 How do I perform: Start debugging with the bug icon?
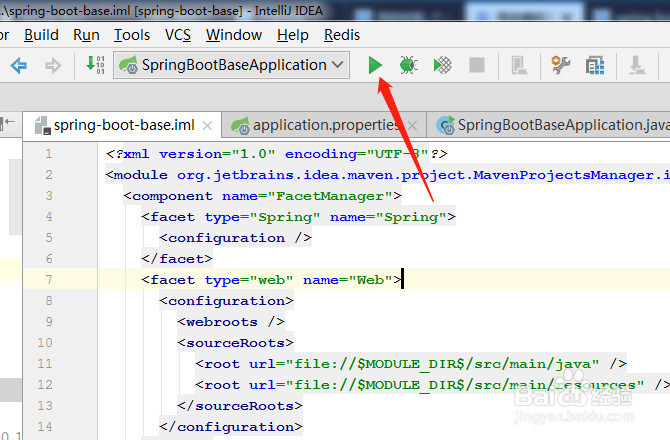[408, 65]
